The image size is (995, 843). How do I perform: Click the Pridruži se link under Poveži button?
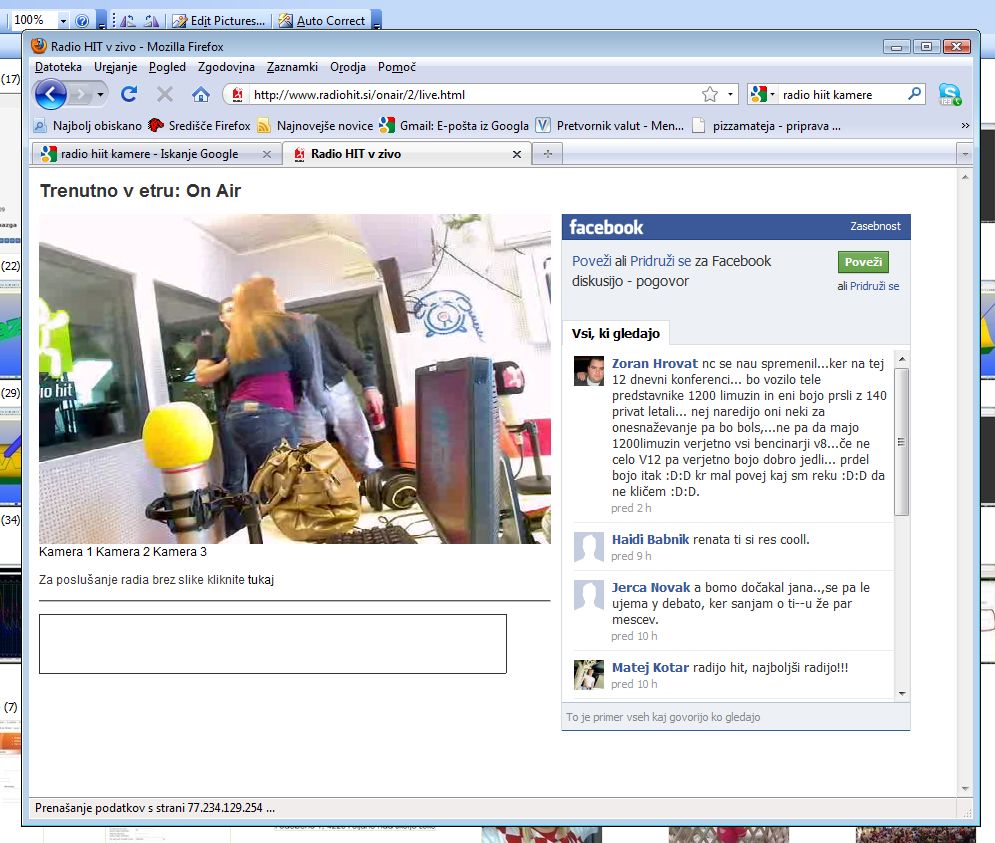[x=874, y=286]
